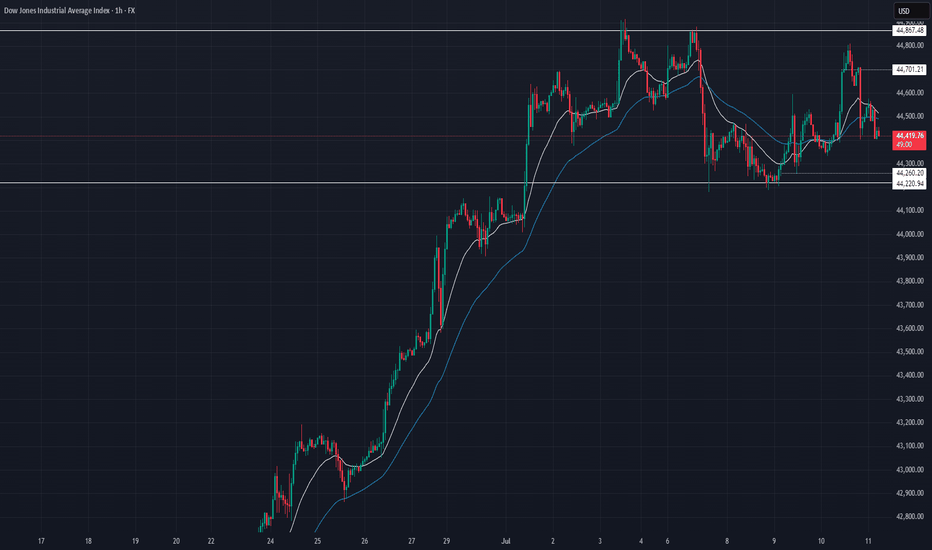Screen dimensions: 932x550
Task: Select the 44,220.94 price label
Action: pyautogui.click(x=909, y=184)
